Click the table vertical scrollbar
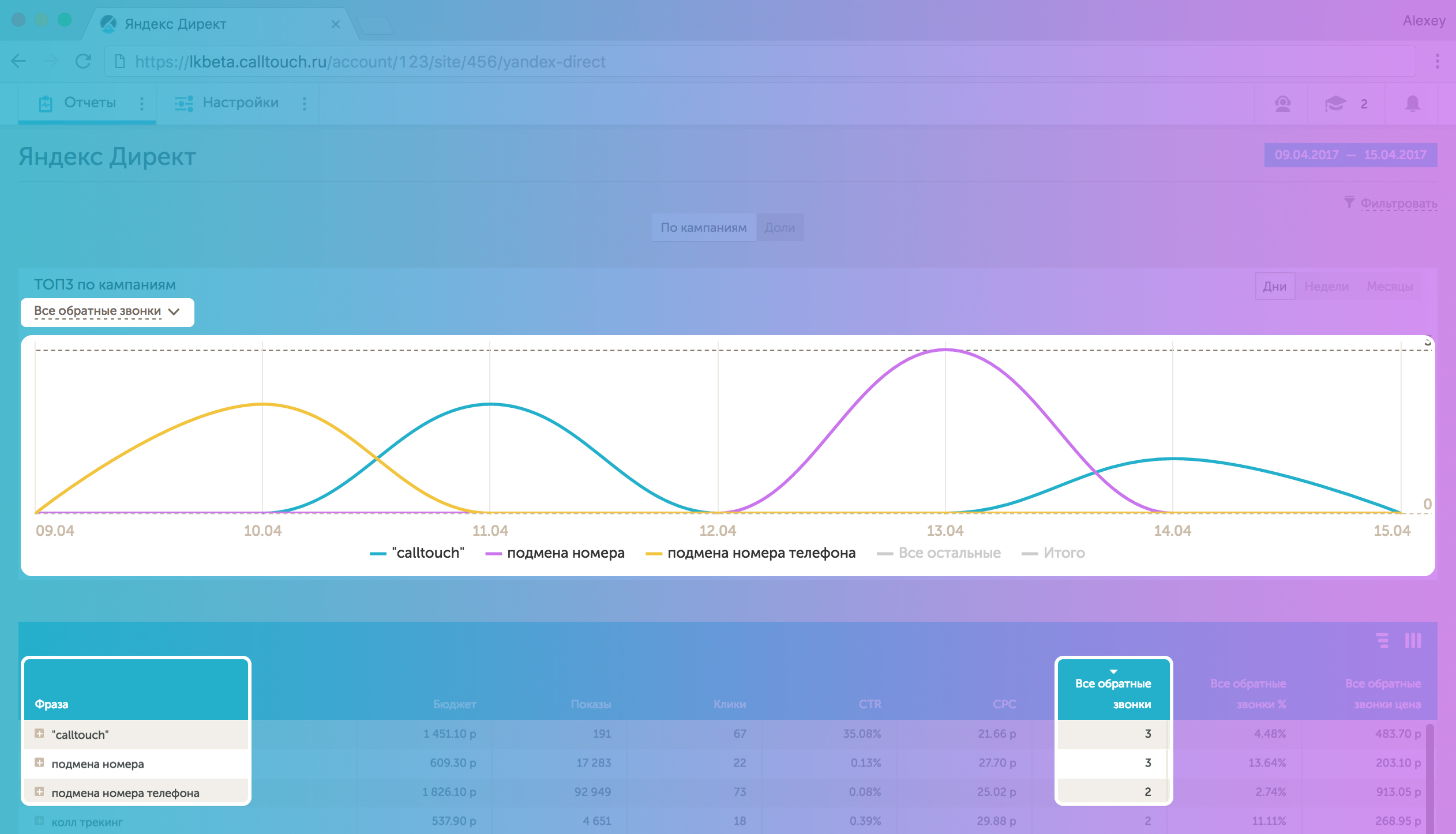 [x=1430, y=779]
